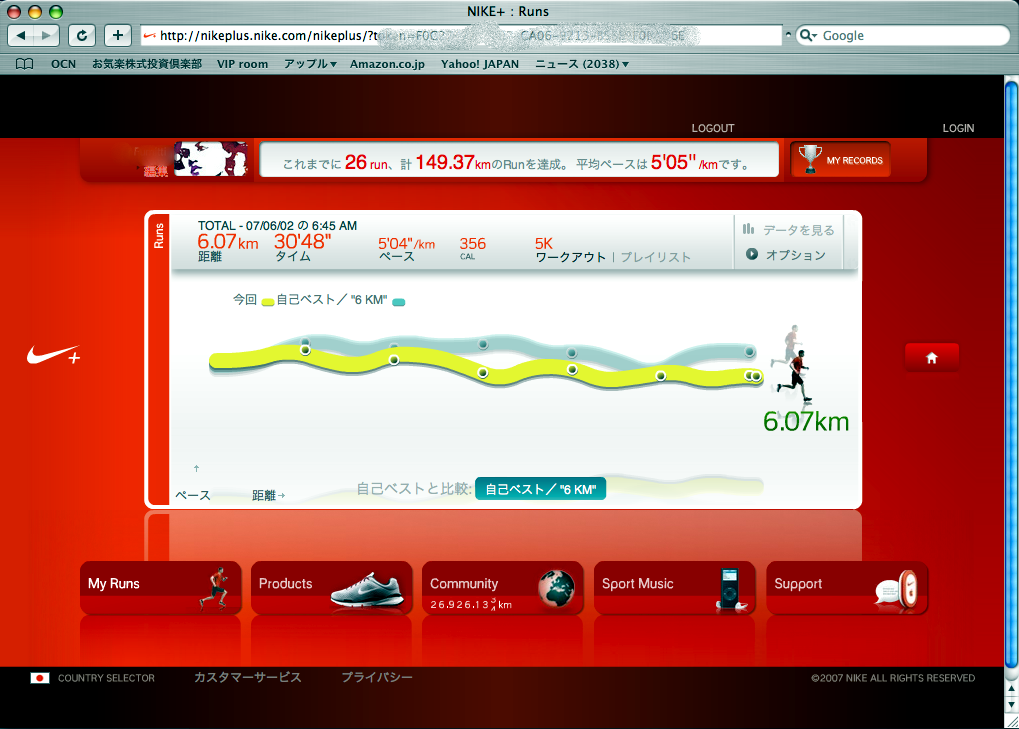This screenshot has height=729, width=1019.
Task: Add a bookmark with the plus button
Action: point(118,35)
